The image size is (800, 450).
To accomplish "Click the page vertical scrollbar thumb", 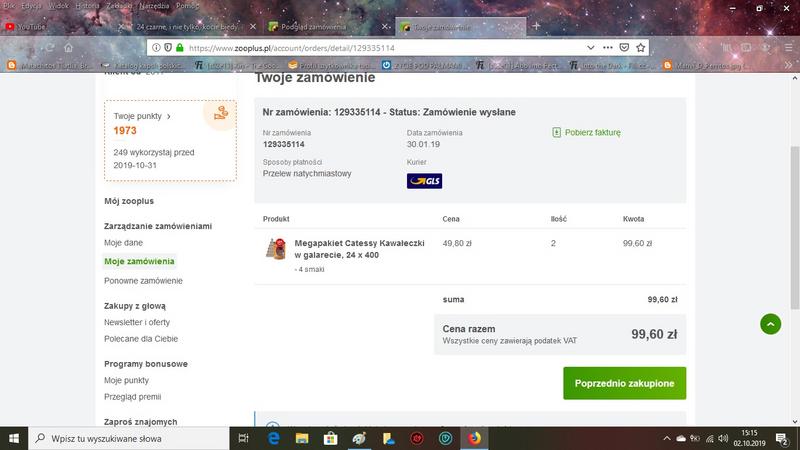I will [795, 227].
